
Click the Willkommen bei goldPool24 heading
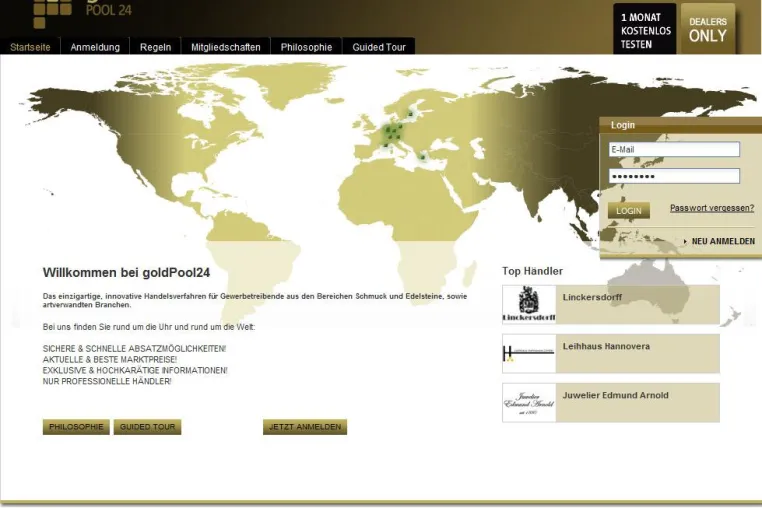(126, 273)
